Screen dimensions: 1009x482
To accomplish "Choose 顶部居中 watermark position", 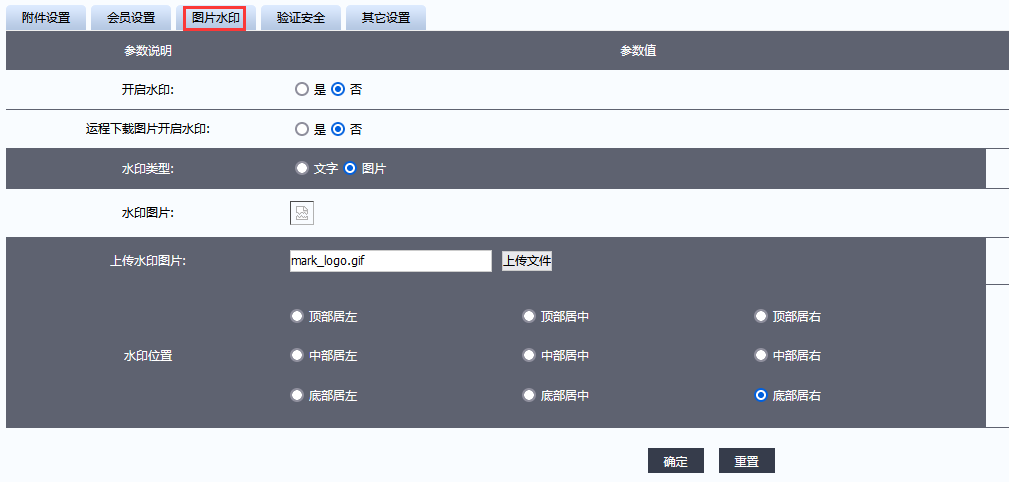I will (529, 316).
